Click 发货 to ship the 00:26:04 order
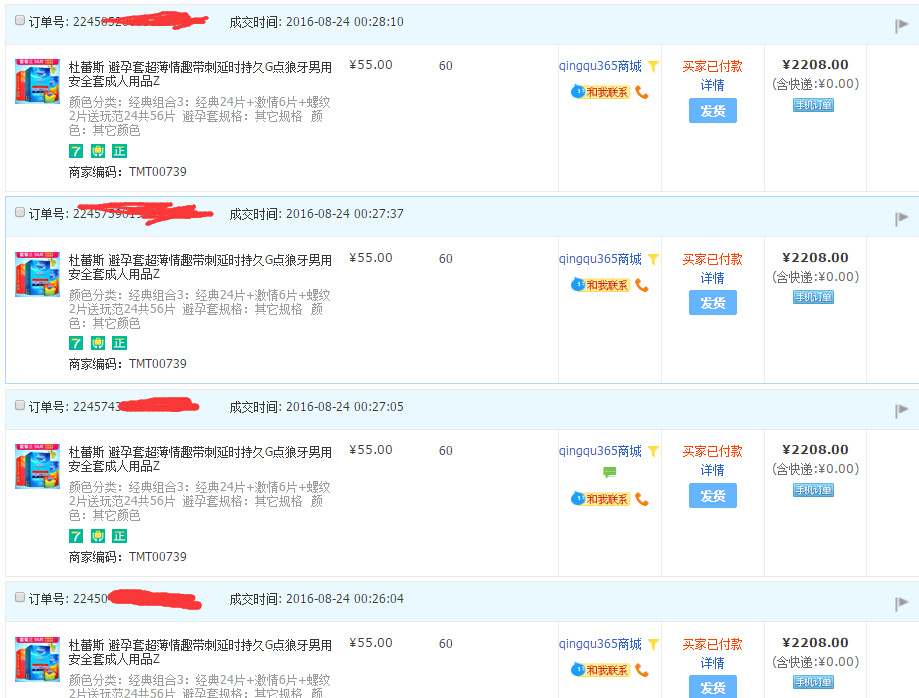 point(713,687)
